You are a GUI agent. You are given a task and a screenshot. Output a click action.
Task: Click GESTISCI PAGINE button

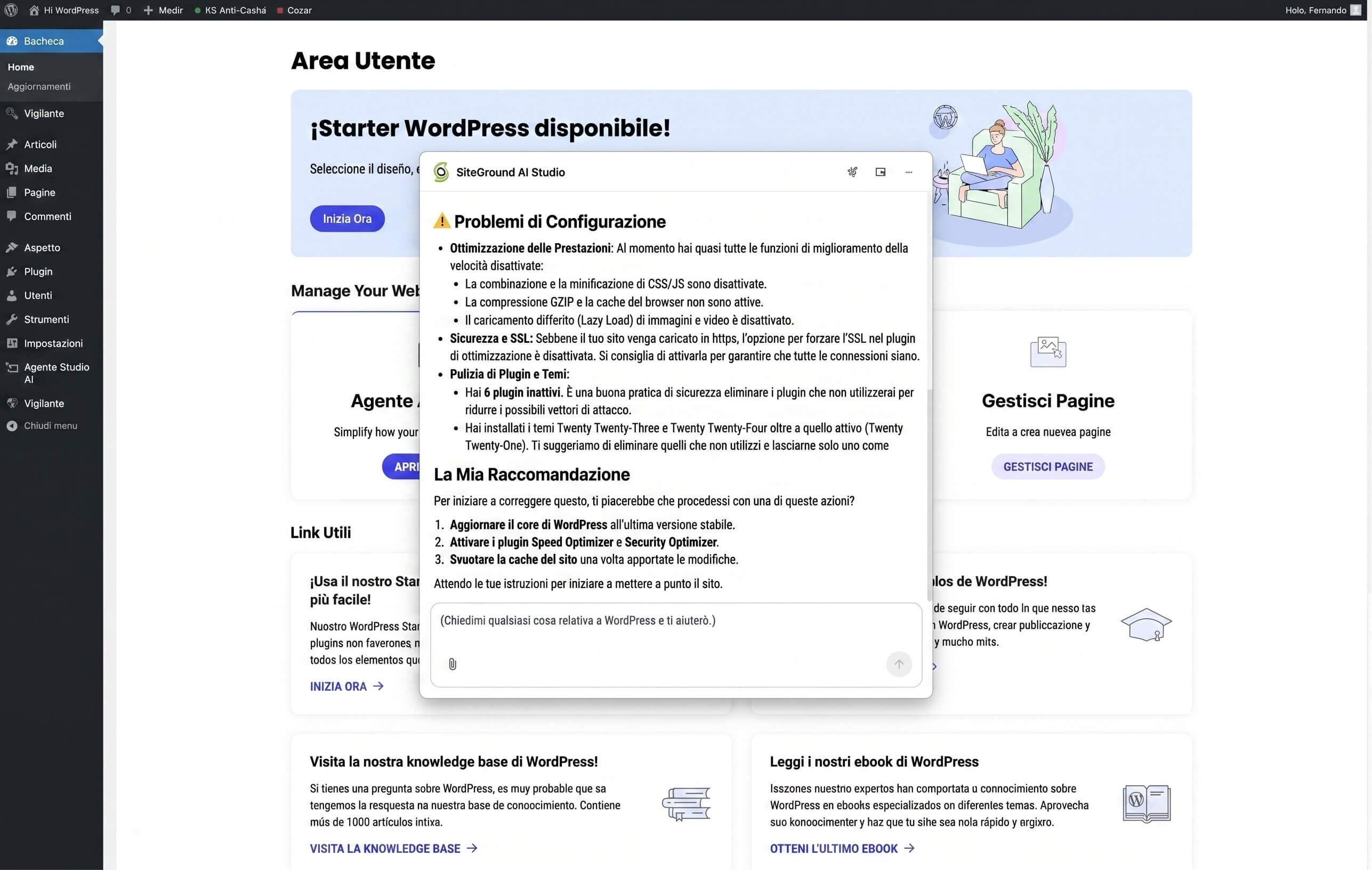1048,467
